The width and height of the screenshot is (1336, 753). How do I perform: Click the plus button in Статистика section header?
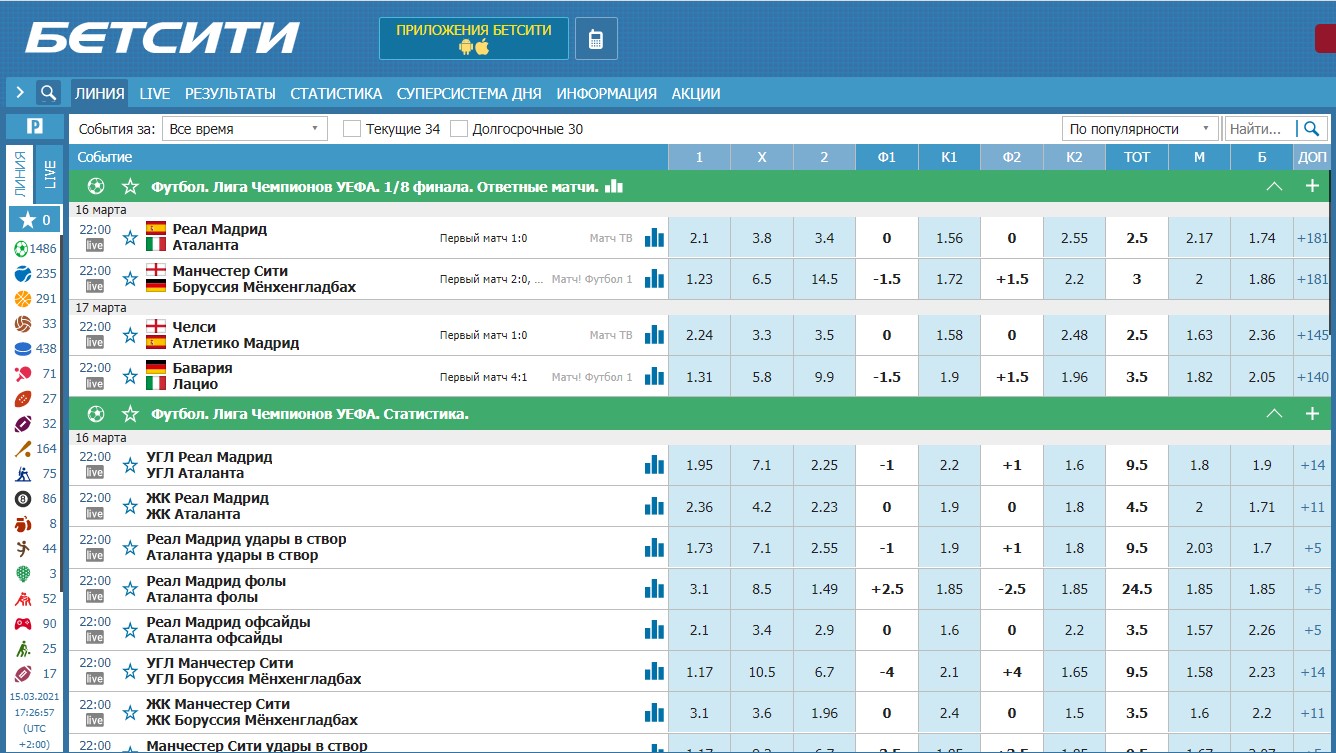pyautogui.click(x=1312, y=413)
